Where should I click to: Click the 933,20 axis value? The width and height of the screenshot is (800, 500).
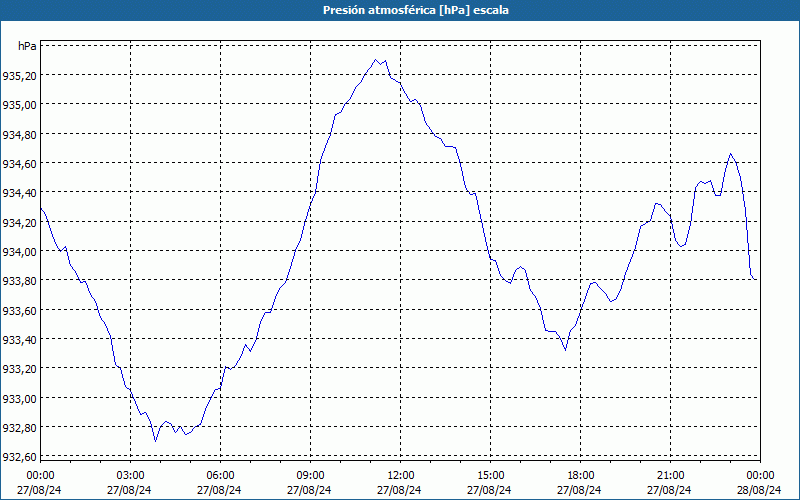[x=20, y=369]
